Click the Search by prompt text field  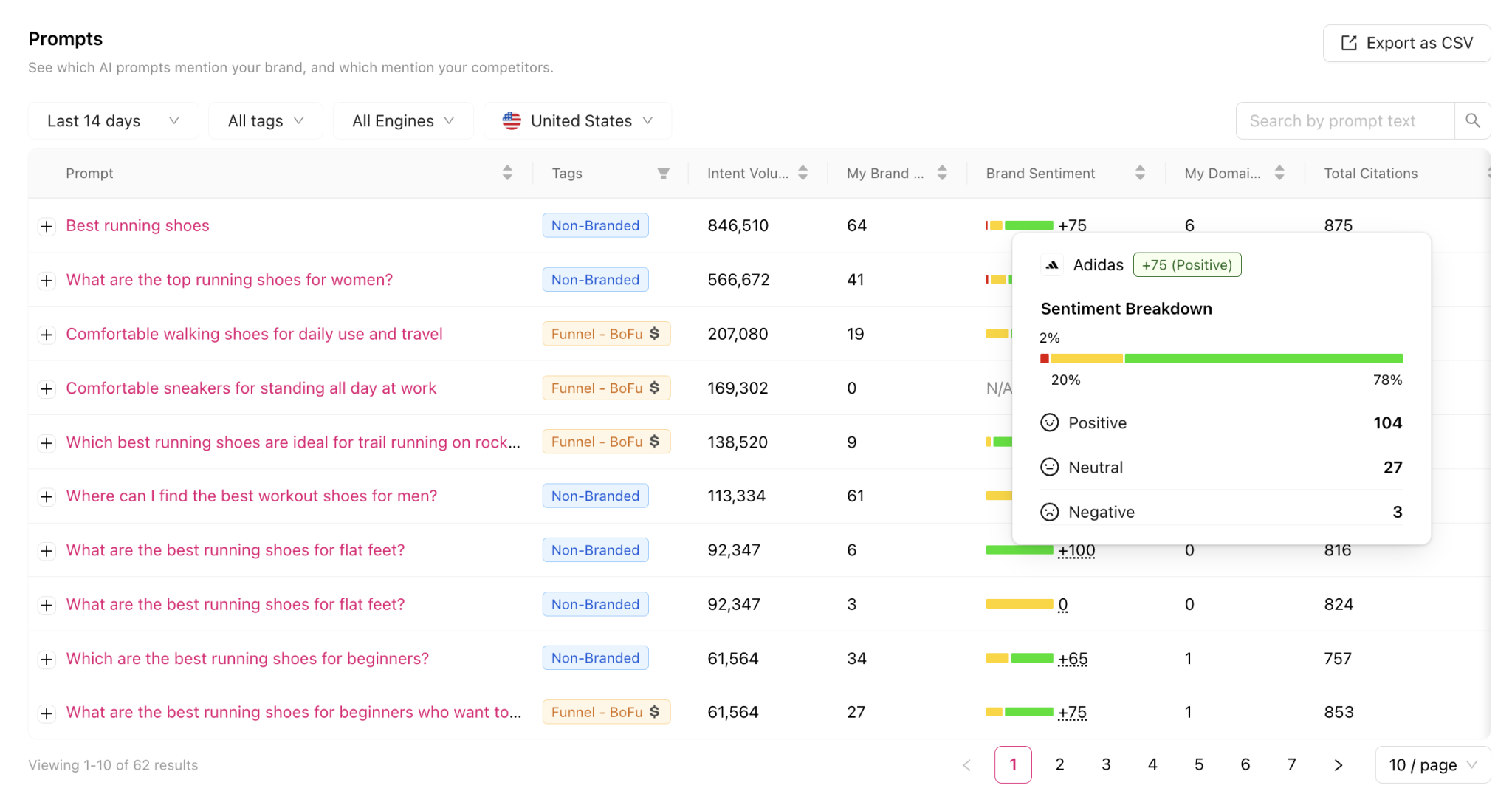pos(1345,120)
